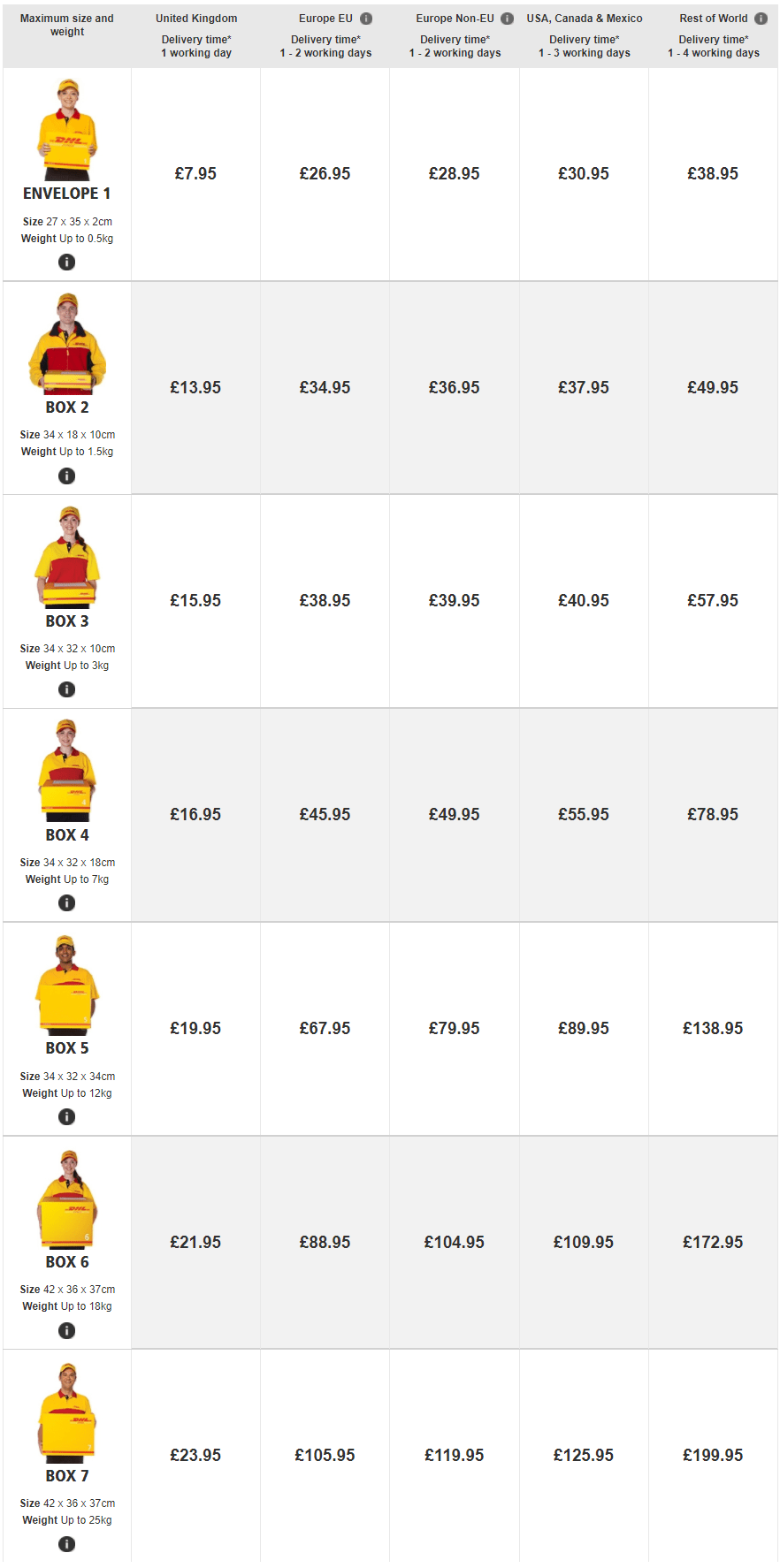Click info icon under Box 5
The height and width of the screenshot is (1568, 780).
click(66, 1117)
